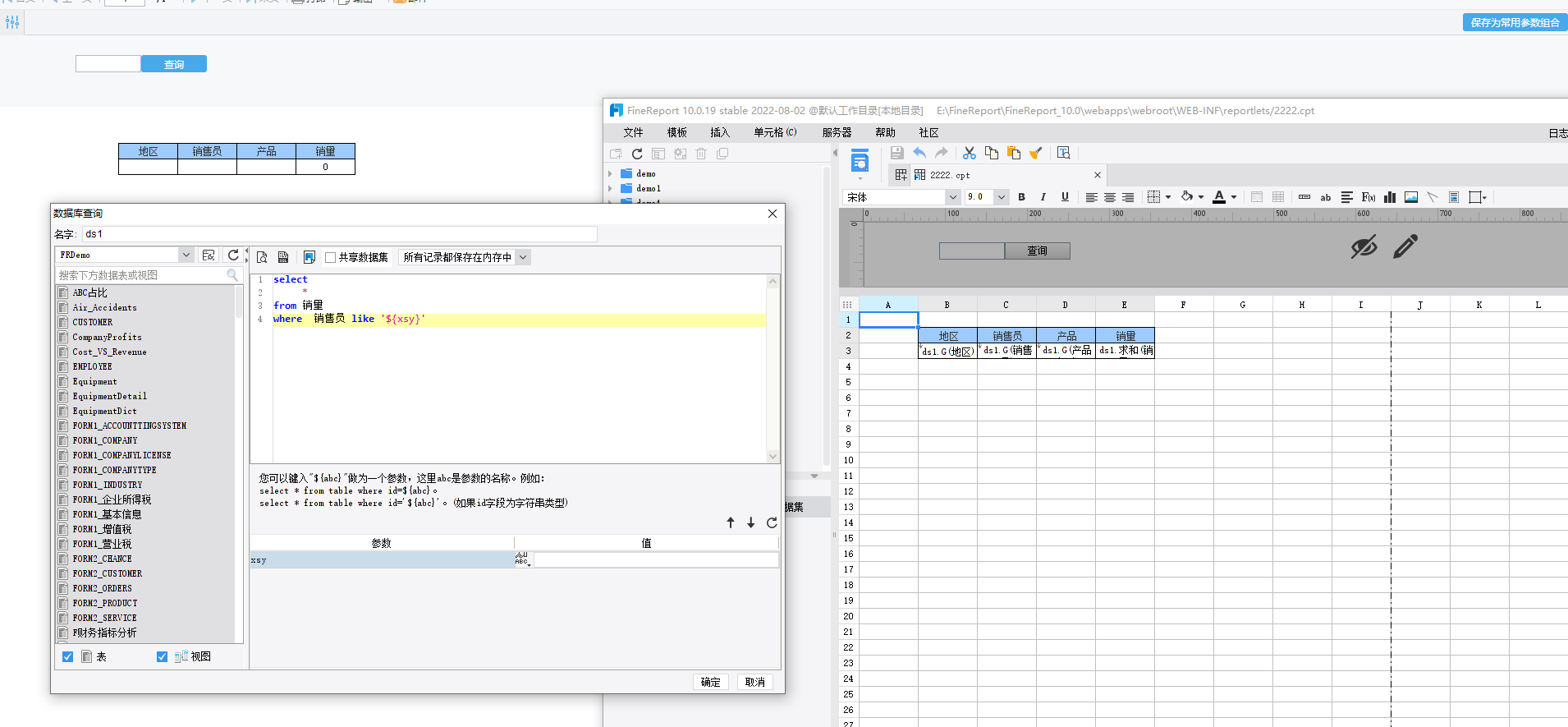Click the Redo arrow in FineReport toolbar

point(942,153)
